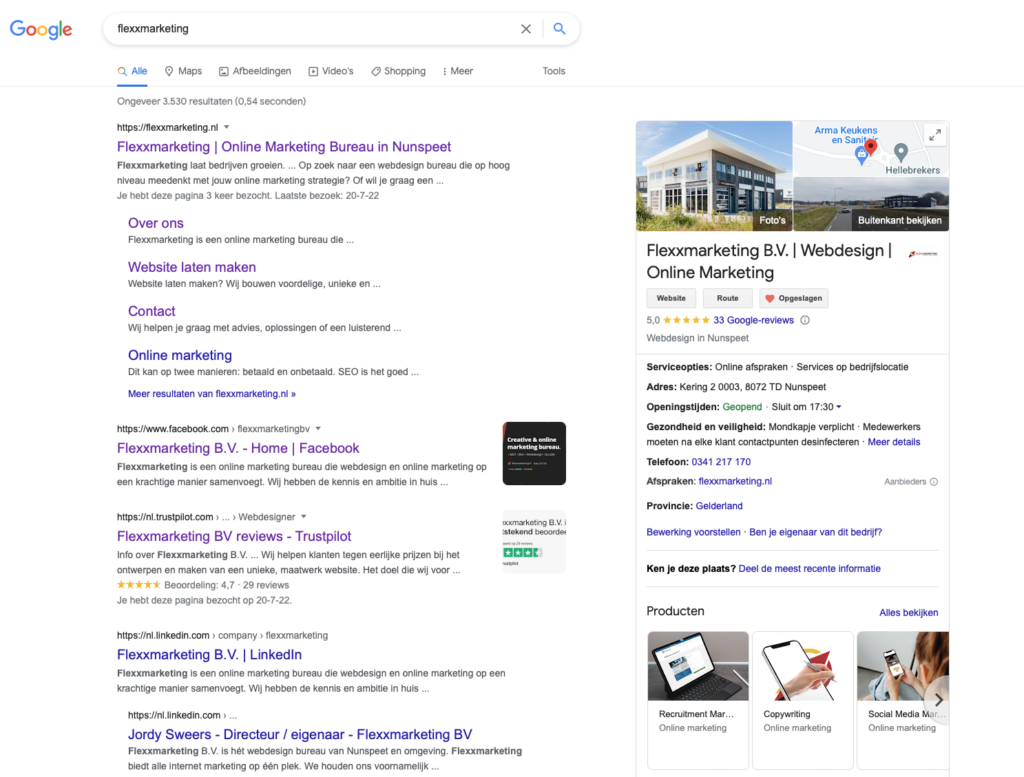Click the Hellebrekers grey map pin
Viewport: 1024px width, 777px height.
(901, 152)
